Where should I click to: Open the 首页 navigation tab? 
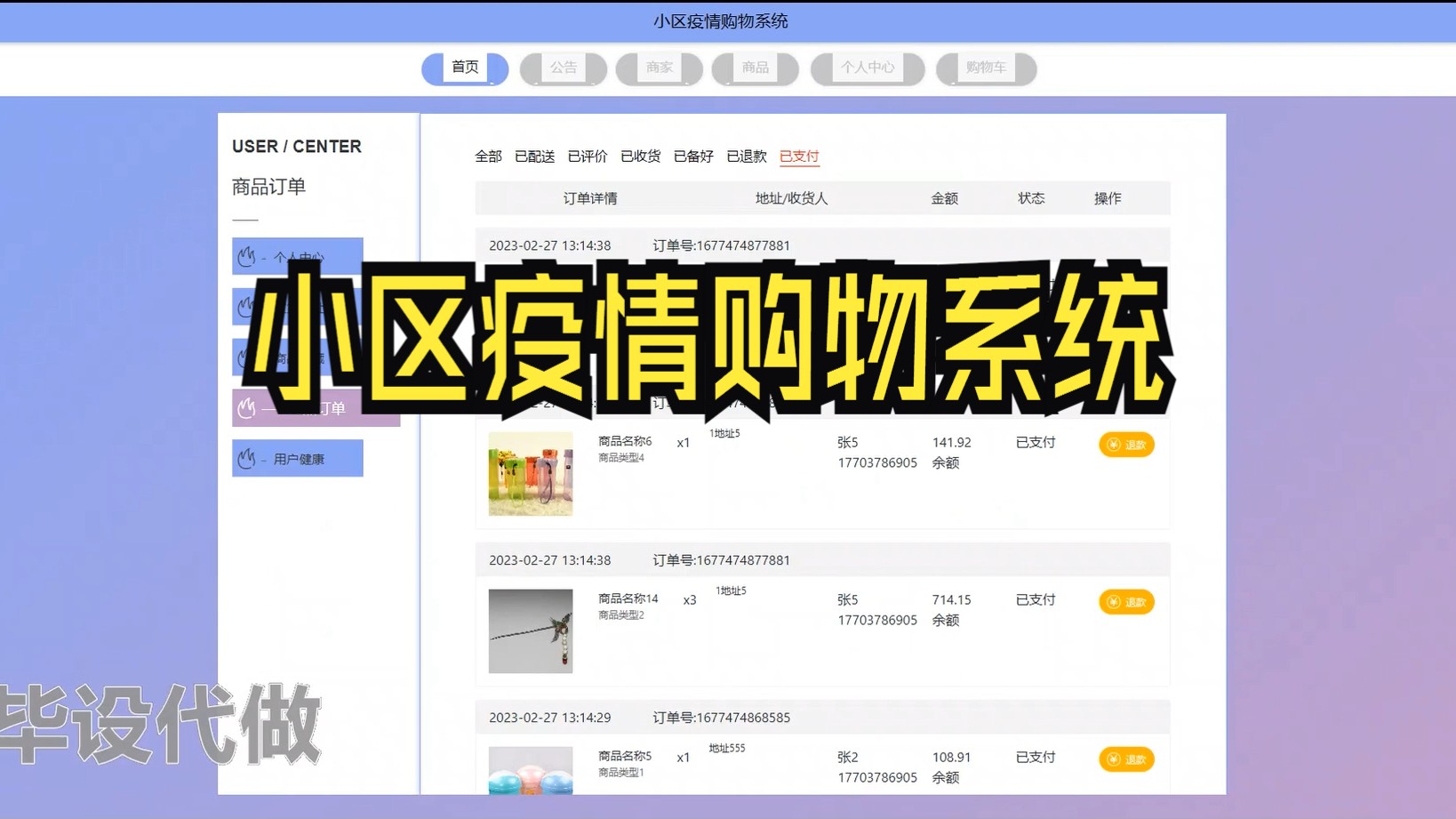click(465, 68)
